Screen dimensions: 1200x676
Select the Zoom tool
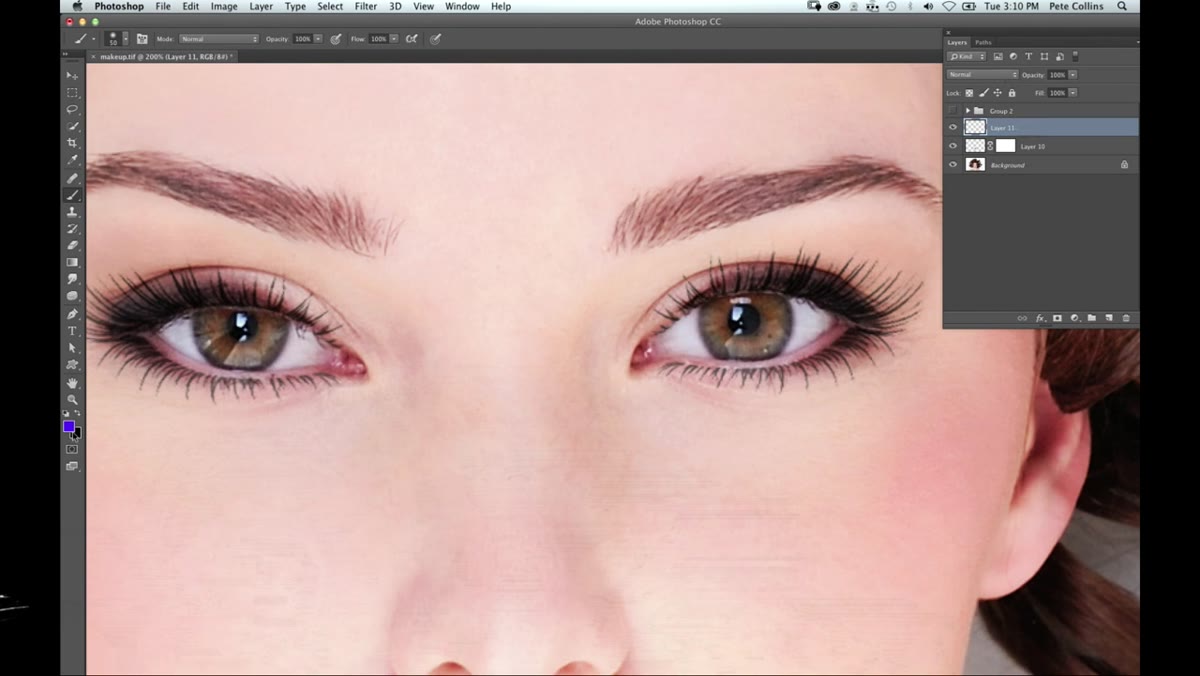coord(72,400)
